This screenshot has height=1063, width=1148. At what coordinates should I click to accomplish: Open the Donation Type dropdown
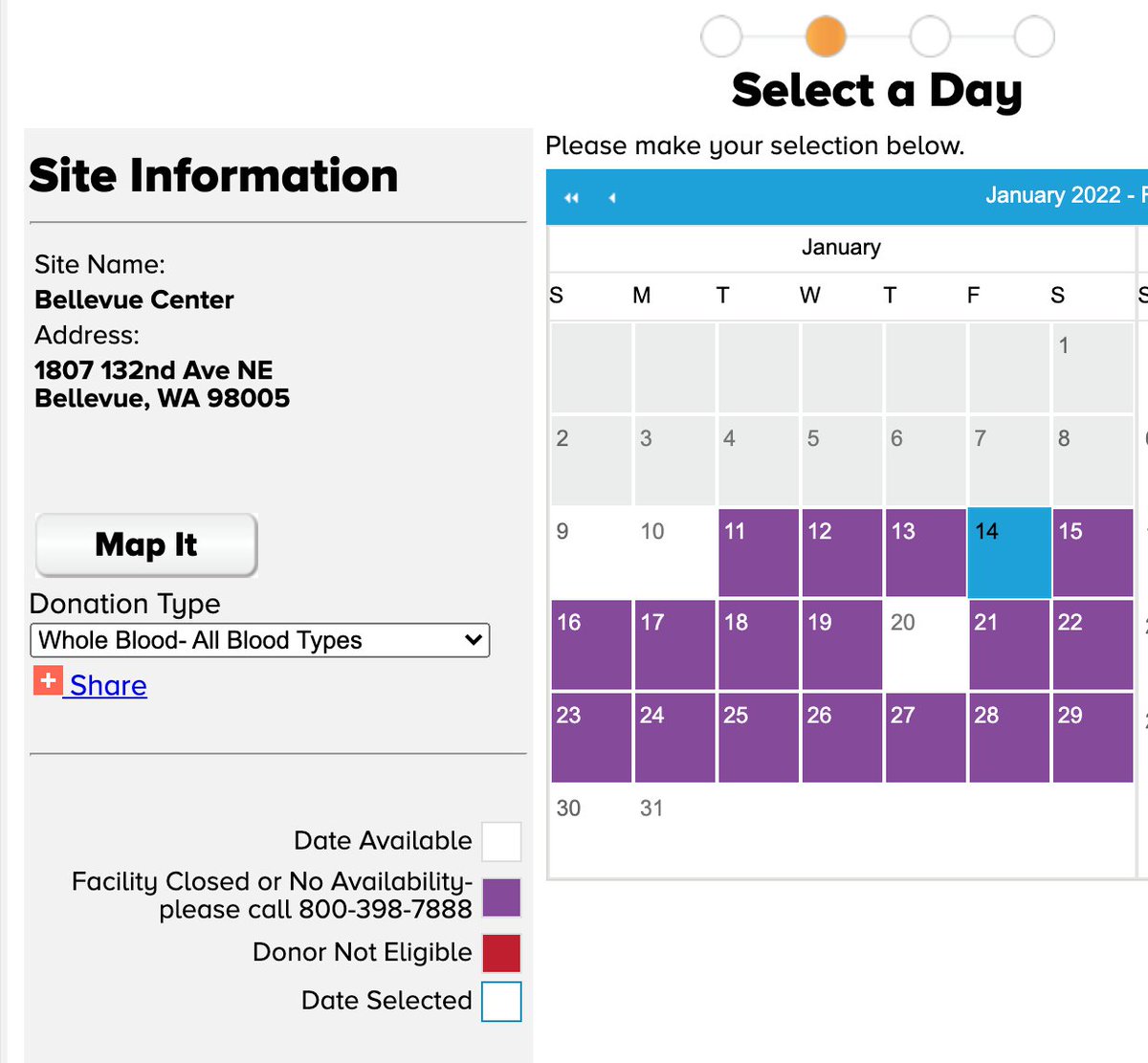point(260,640)
